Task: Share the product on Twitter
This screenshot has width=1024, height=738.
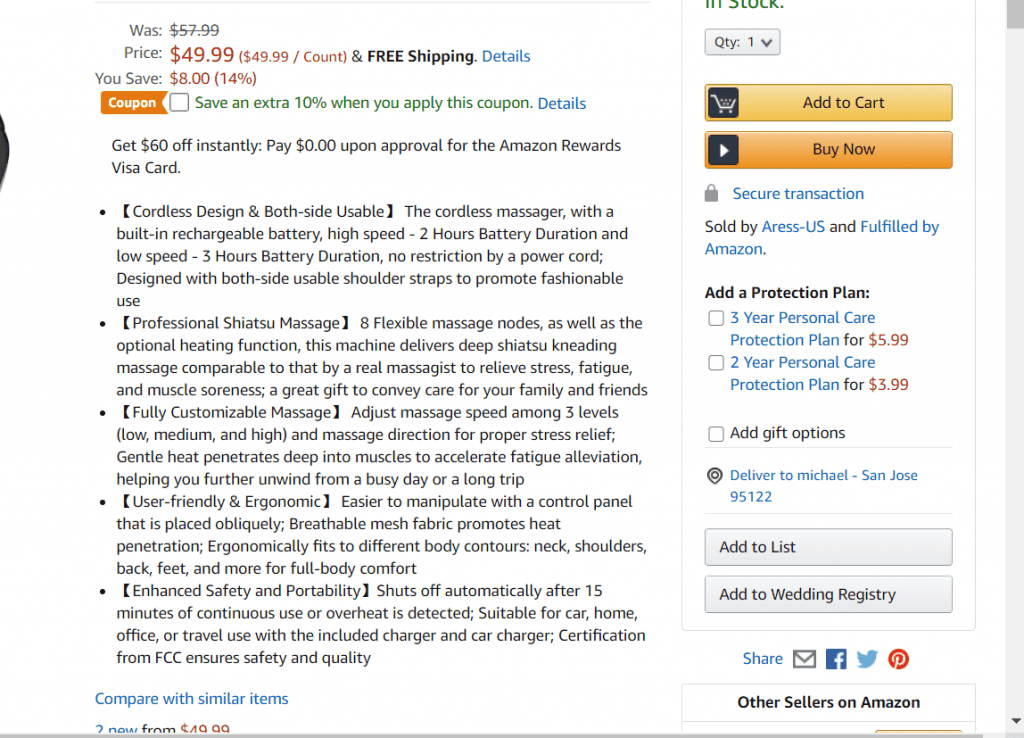Action: [866, 659]
